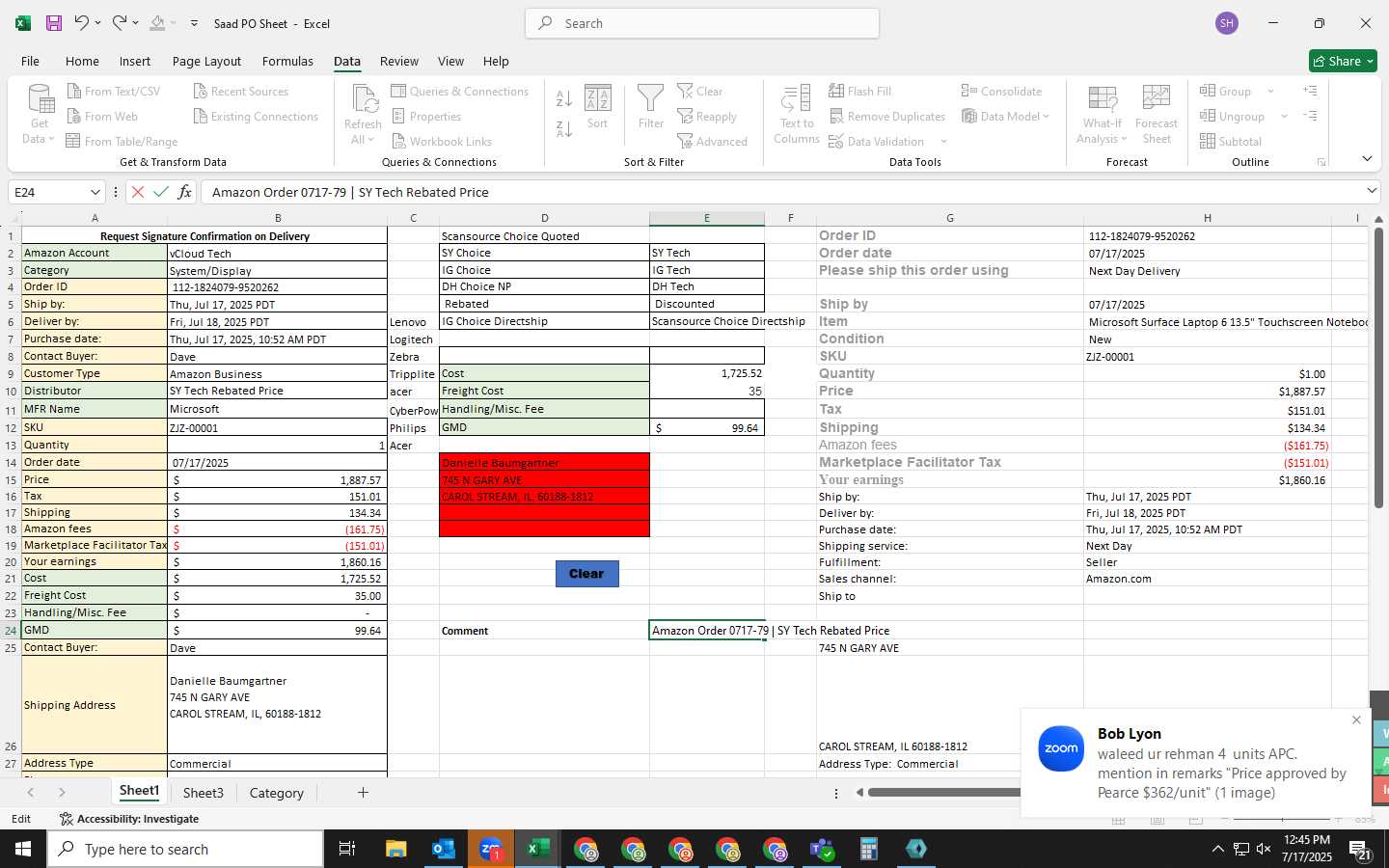This screenshot has height=868, width=1389.
Task: Switch to the Home tab
Action: coord(82,61)
